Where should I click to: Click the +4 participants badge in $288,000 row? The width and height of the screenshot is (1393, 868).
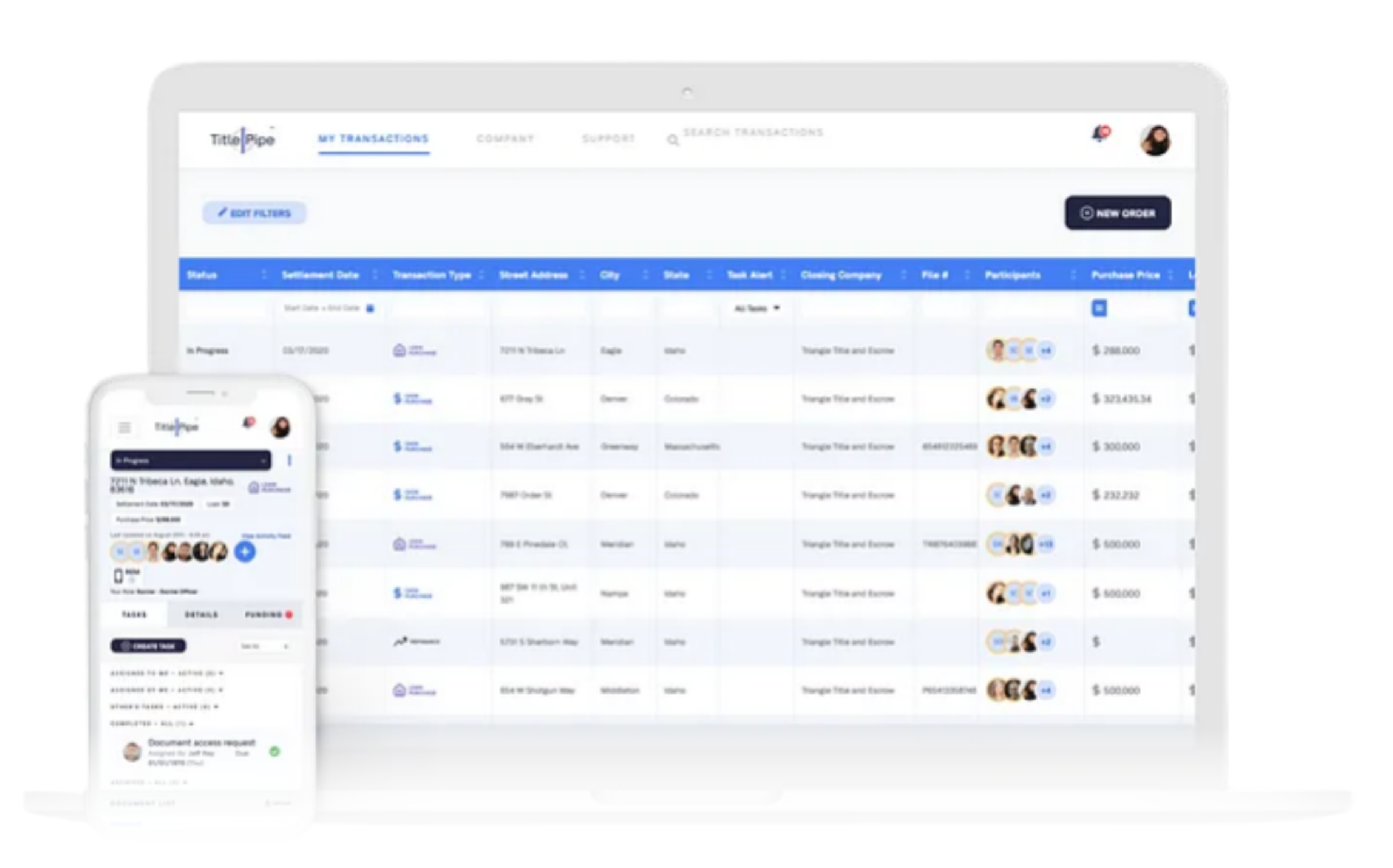click(x=1046, y=350)
